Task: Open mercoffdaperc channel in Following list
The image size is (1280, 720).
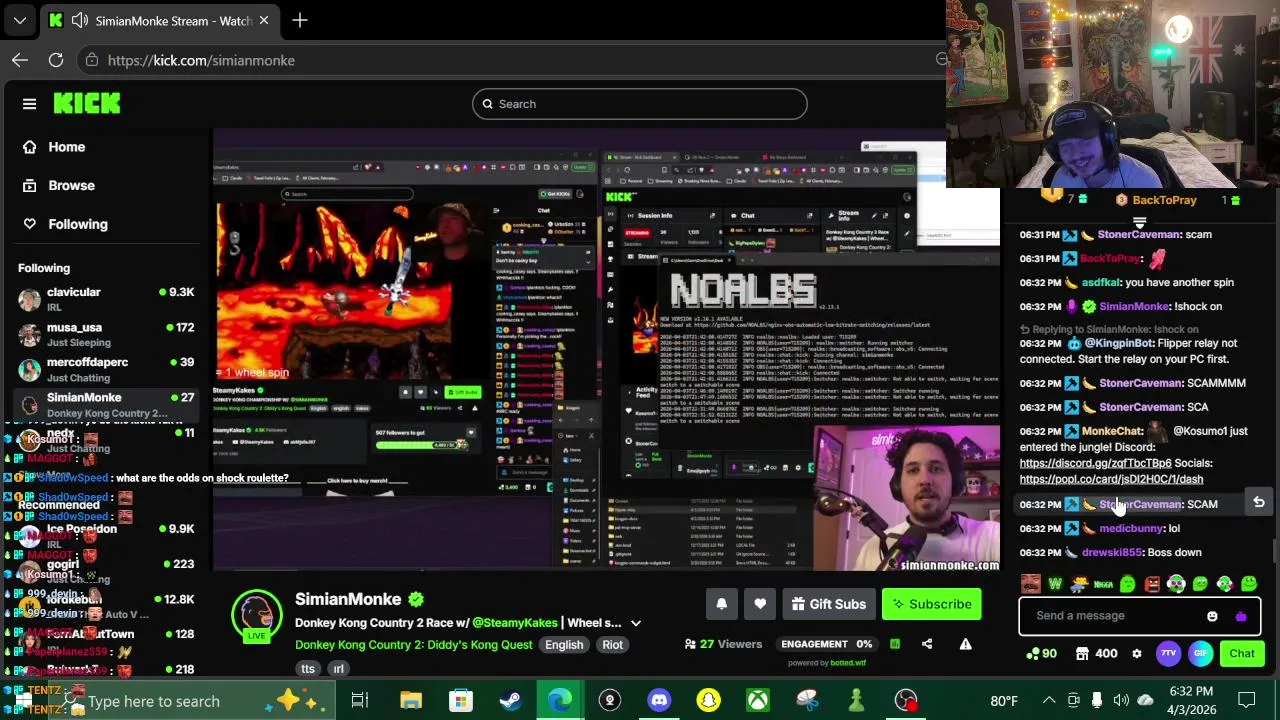Action: point(105,370)
